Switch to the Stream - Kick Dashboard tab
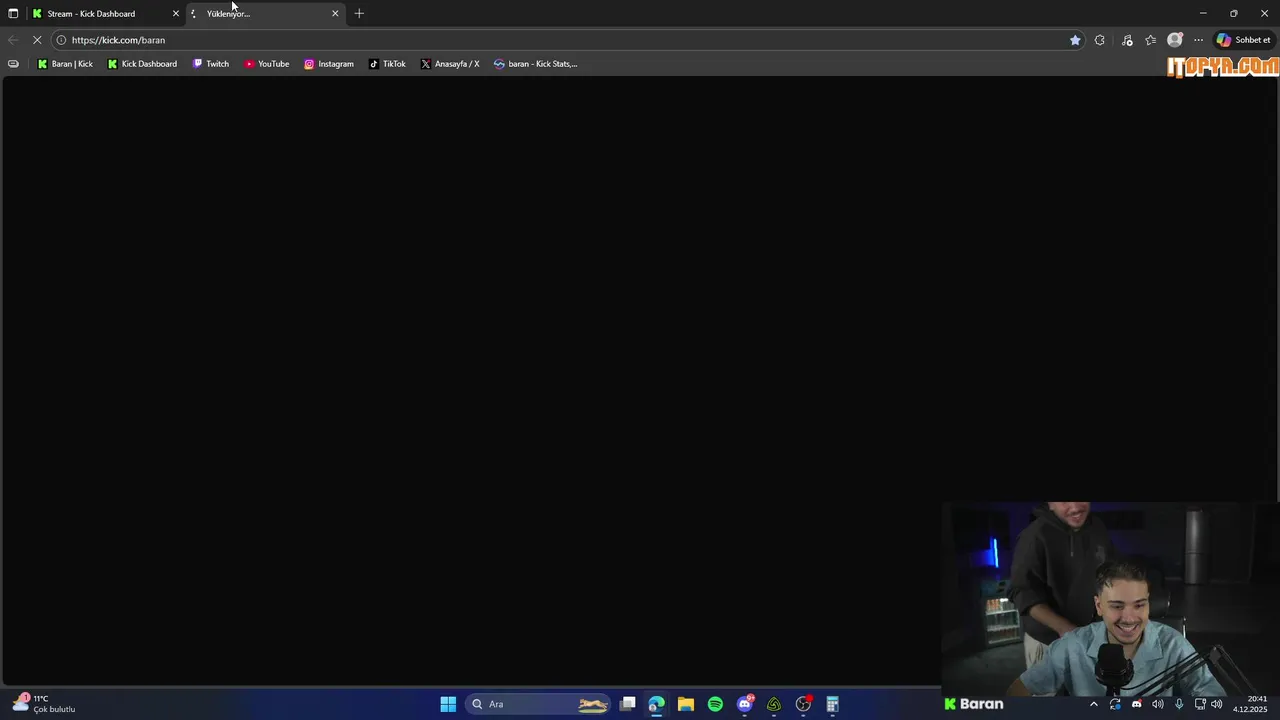Screen dimensions: 1280x720 click(105, 13)
